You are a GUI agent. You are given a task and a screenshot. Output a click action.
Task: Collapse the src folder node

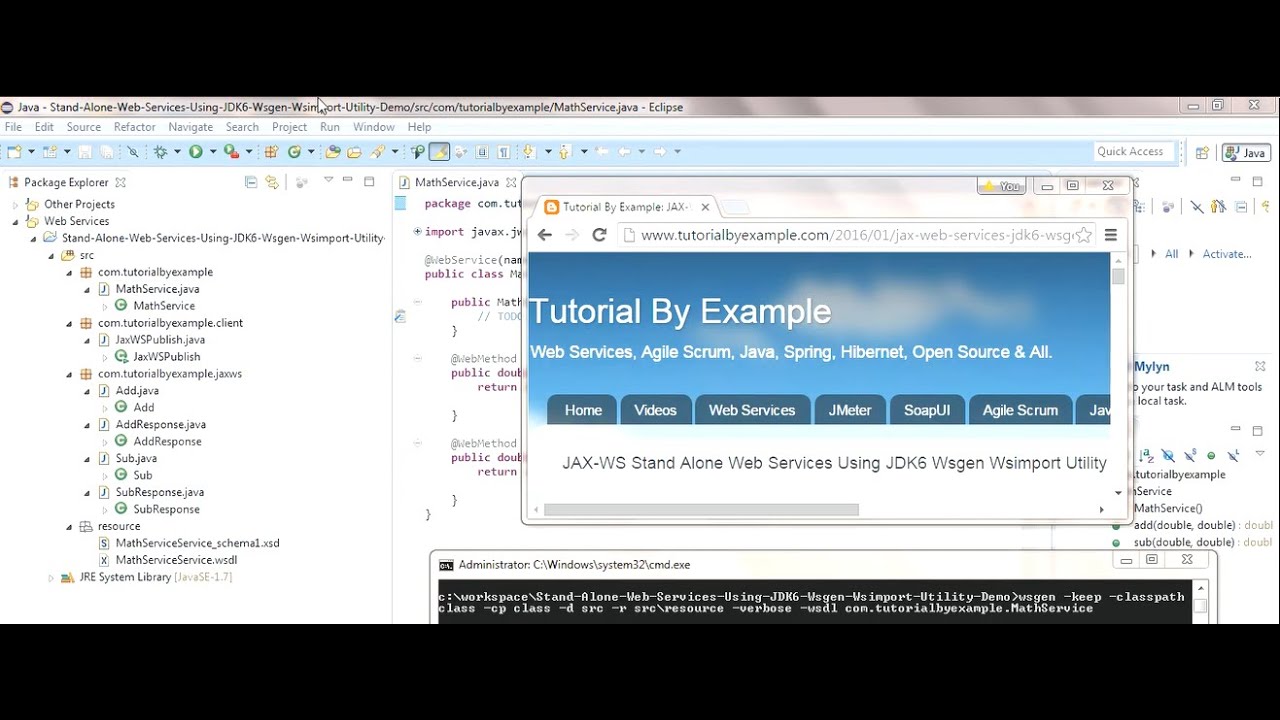point(52,255)
